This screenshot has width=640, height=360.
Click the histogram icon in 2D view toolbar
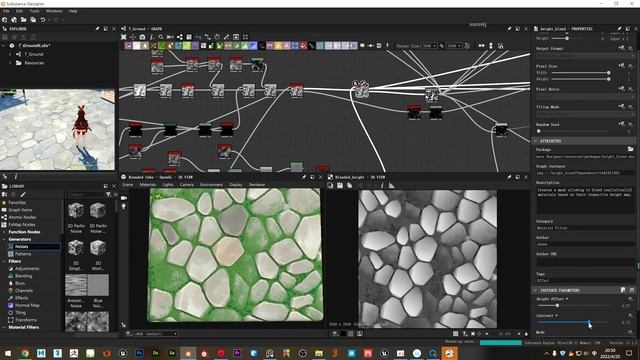point(391,185)
